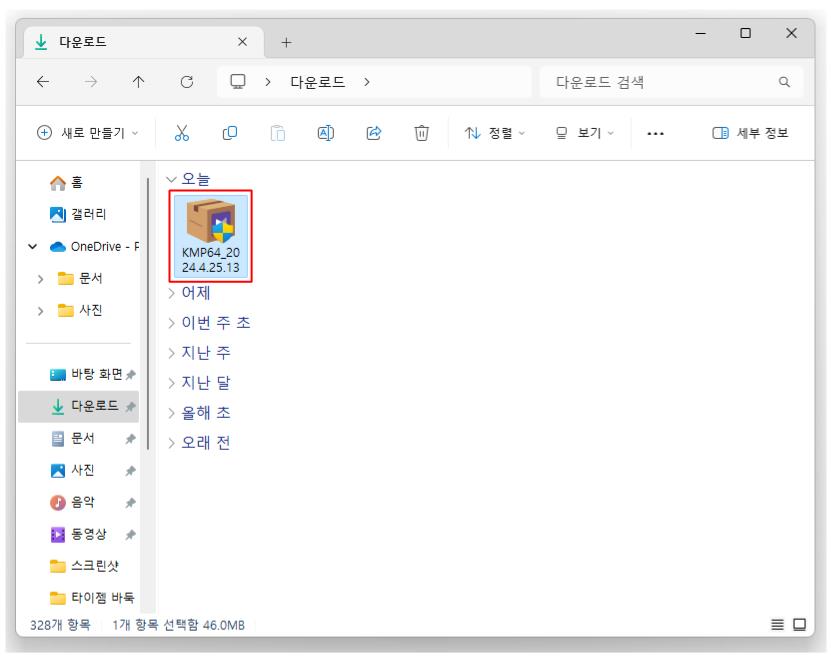Viewport: 831px width, 661px height.
Task: Go back with the left arrow
Action: pos(43,82)
